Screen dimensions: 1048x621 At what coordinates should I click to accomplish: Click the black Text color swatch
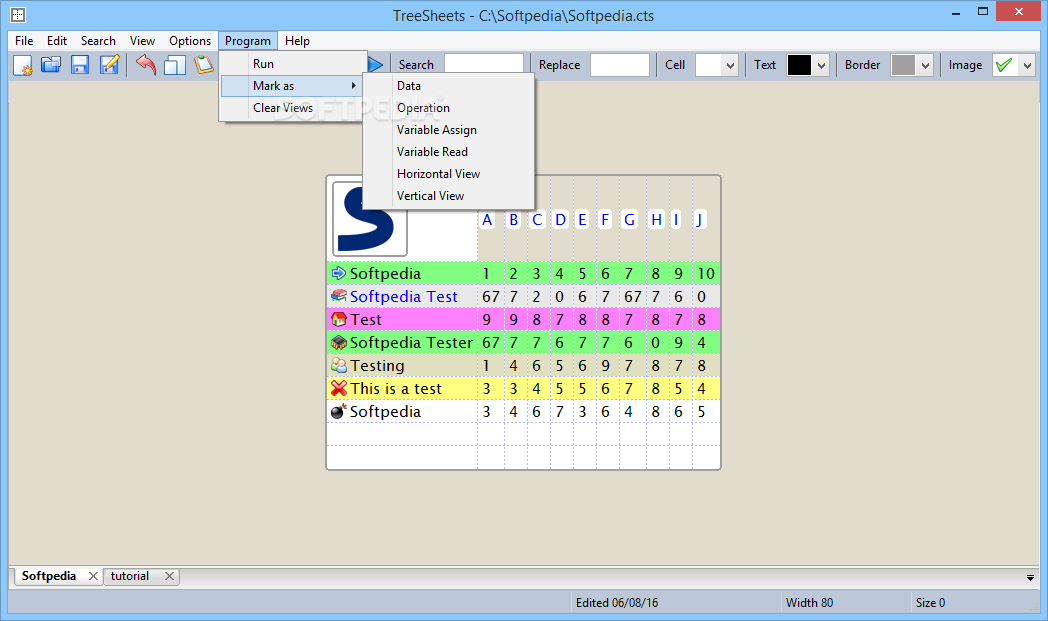pyautogui.click(x=799, y=66)
